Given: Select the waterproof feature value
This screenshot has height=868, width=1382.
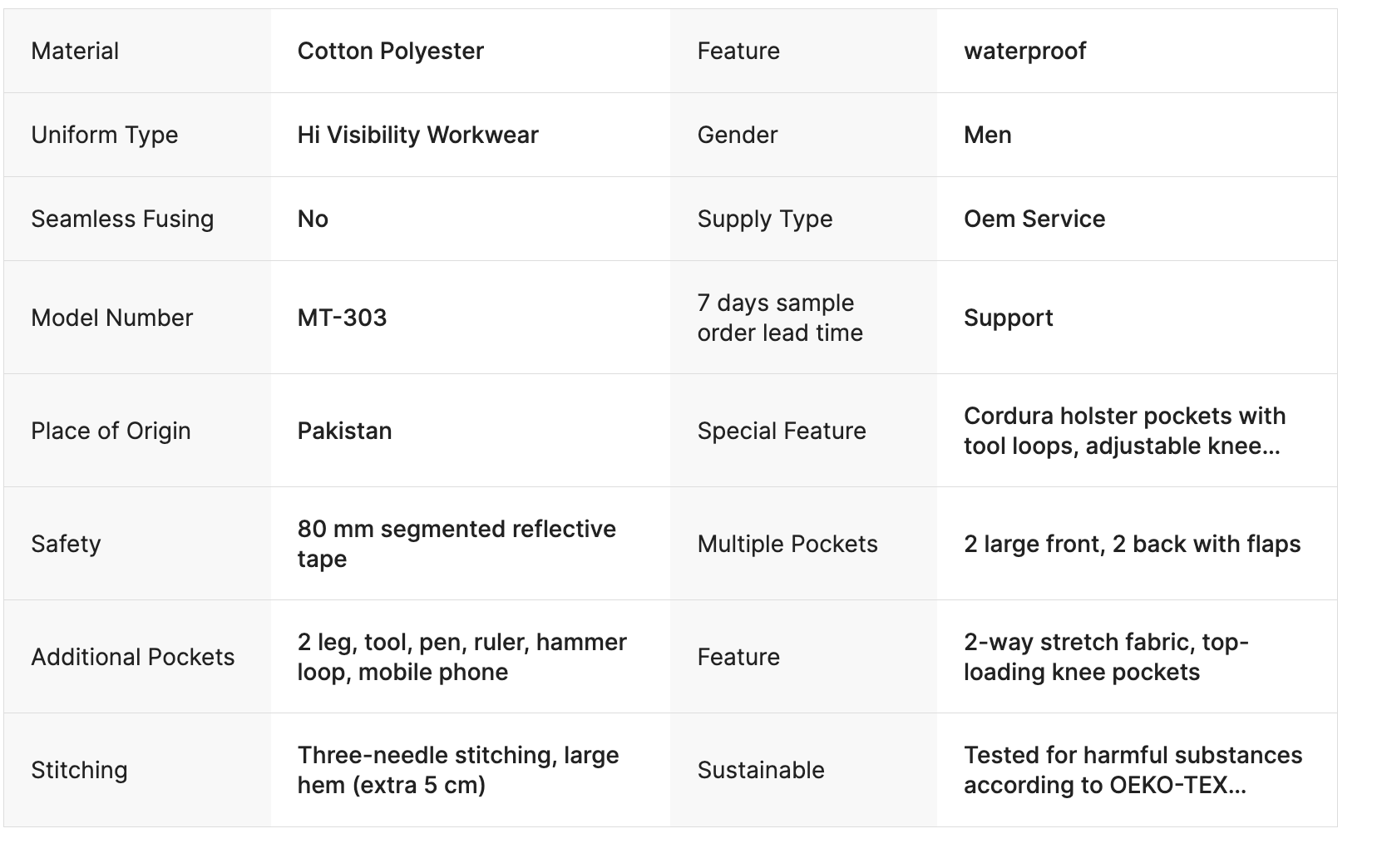Looking at the screenshot, I should (x=1024, y=51).
